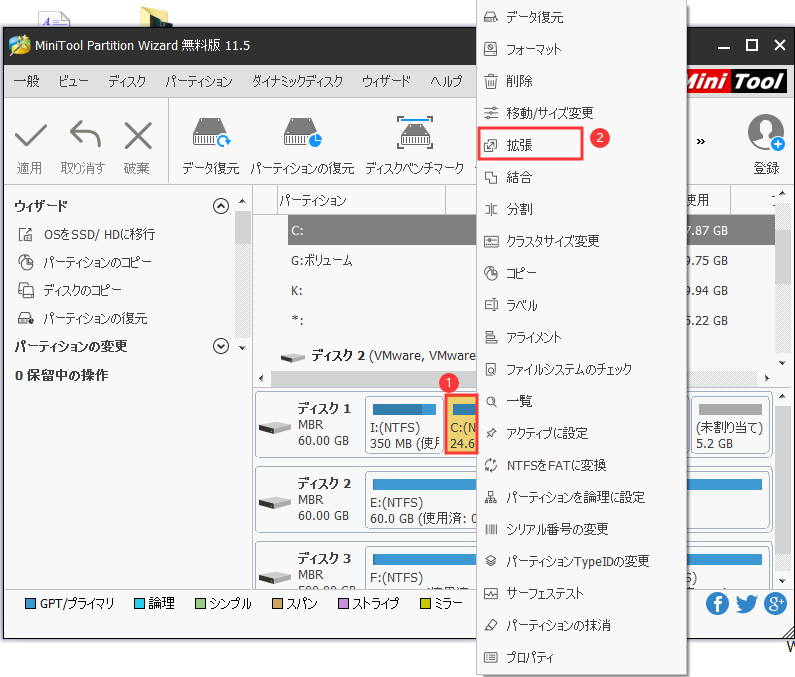Select サーフェステスト in the context menu

[582, 593]
